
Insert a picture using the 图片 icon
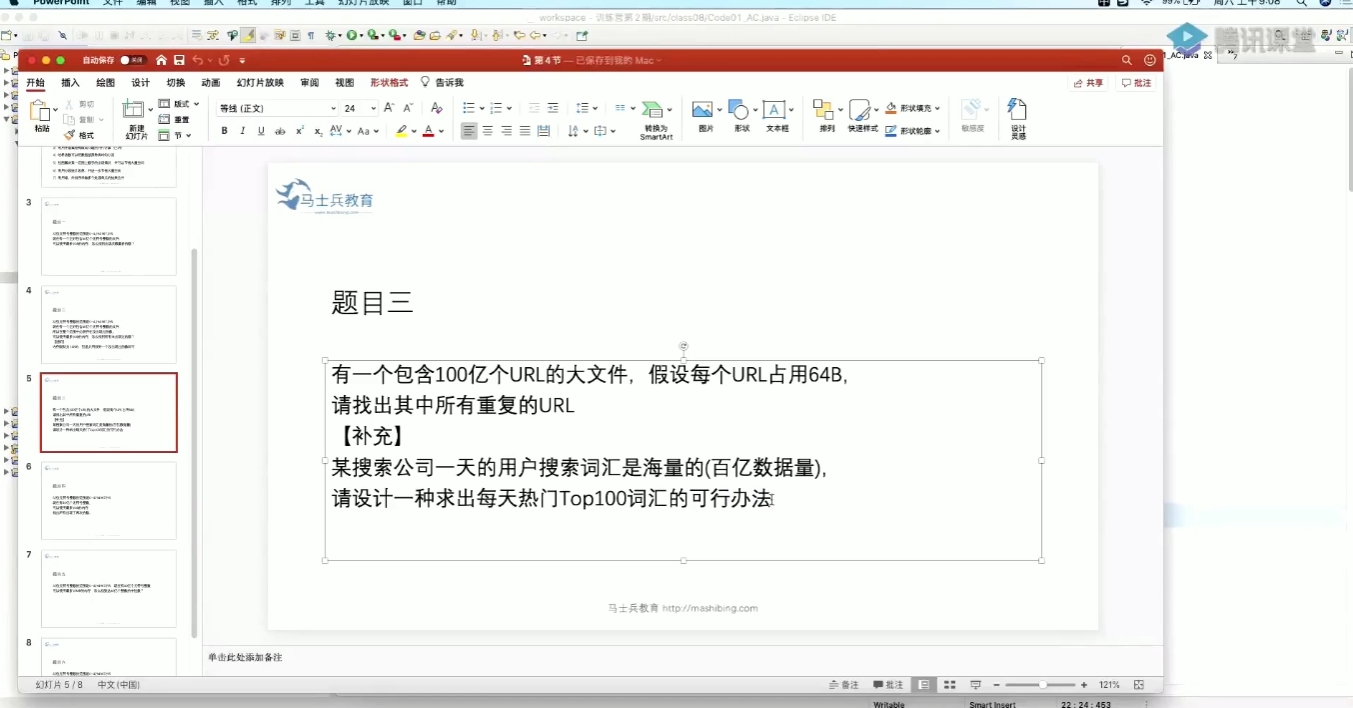(702, 110)
